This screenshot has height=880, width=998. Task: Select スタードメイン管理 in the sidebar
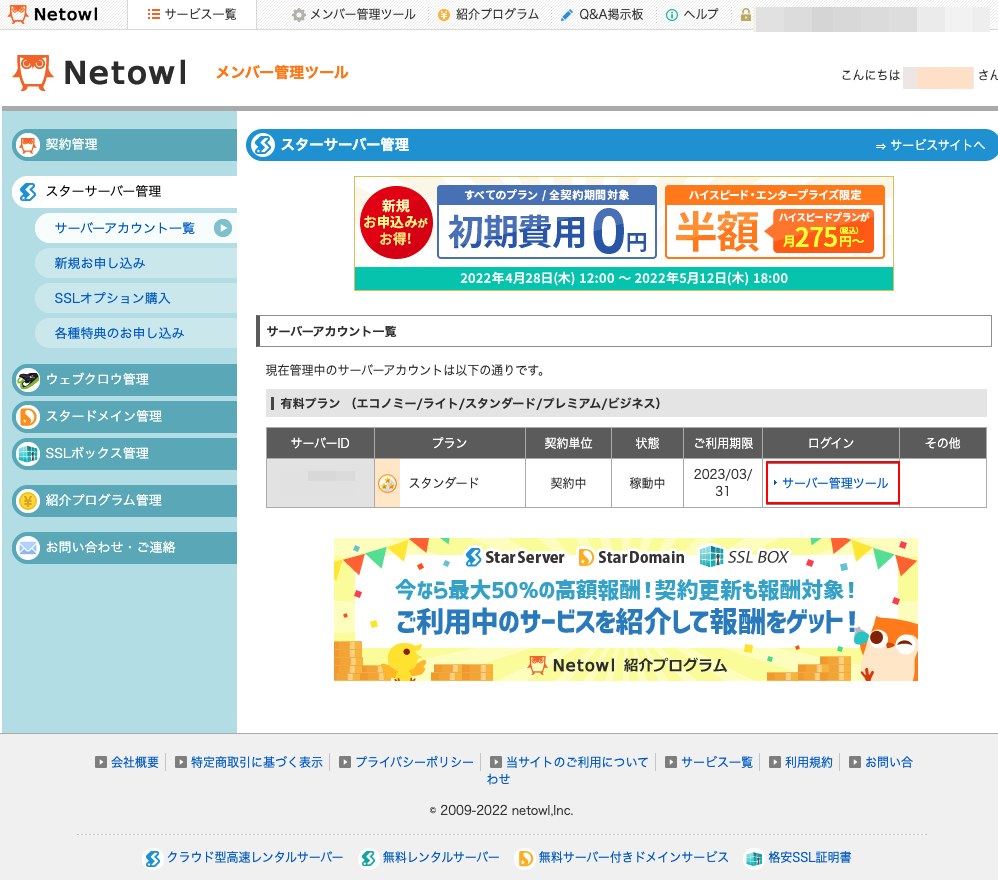(x=125, y=416)
